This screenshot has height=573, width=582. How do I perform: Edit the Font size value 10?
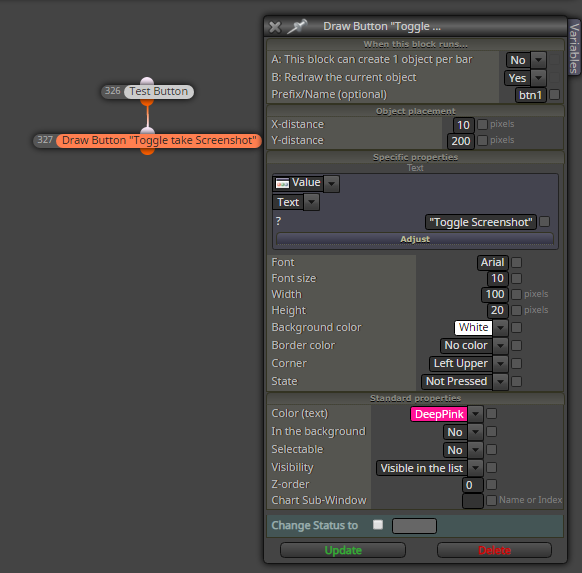coord(497,278)
